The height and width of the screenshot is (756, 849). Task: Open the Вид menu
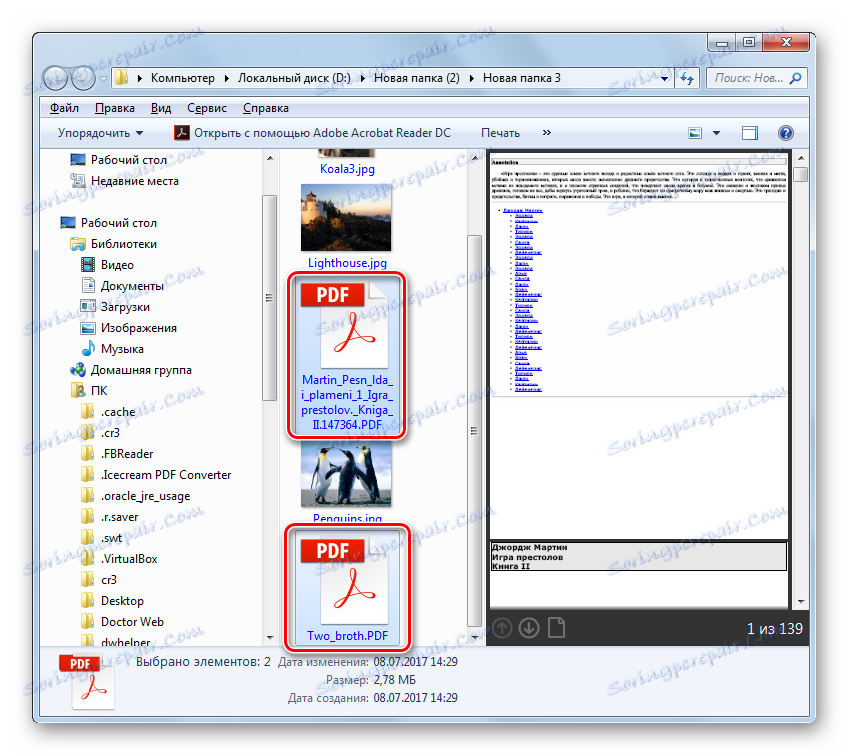161,108
